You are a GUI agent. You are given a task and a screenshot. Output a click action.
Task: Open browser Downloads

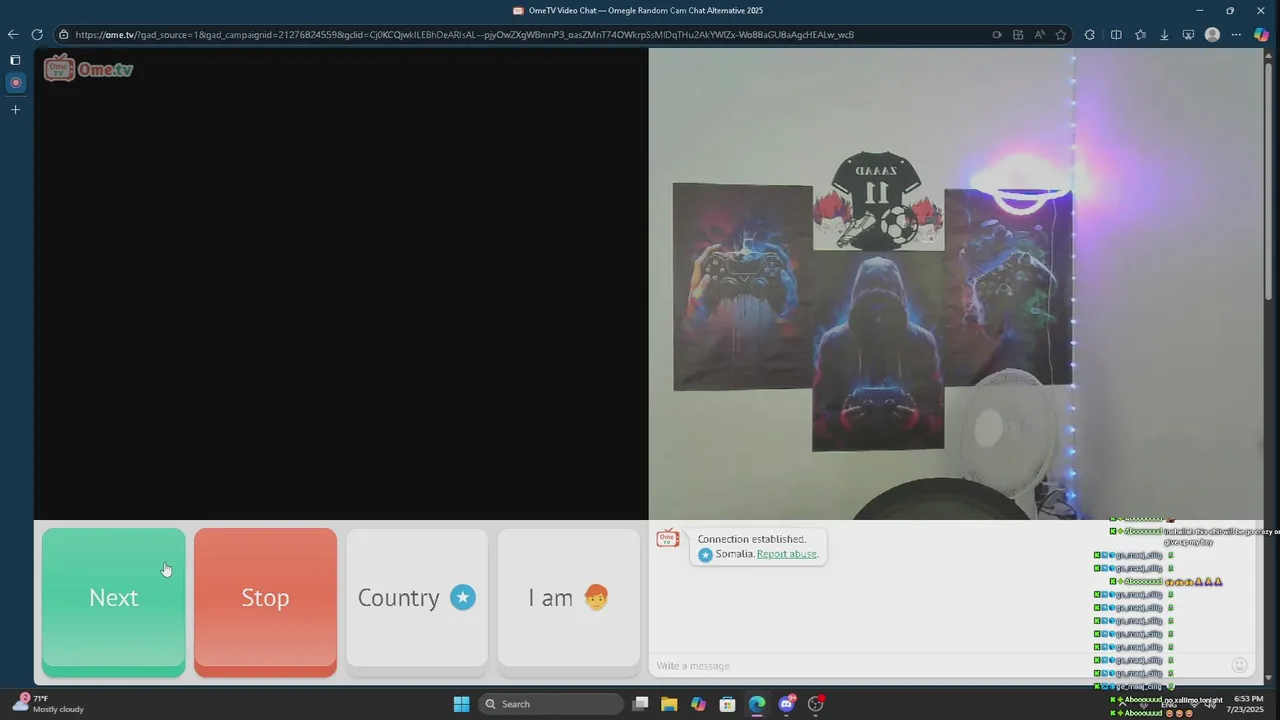click(x=1164, y=35)
